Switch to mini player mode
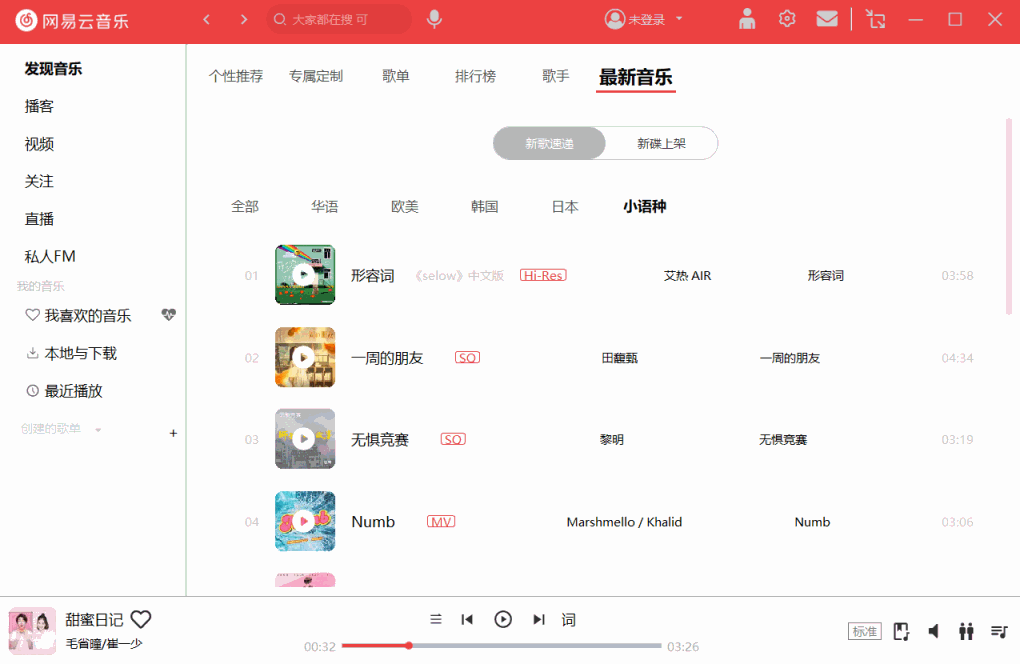The image size is (1020, 664). point(876,20)
